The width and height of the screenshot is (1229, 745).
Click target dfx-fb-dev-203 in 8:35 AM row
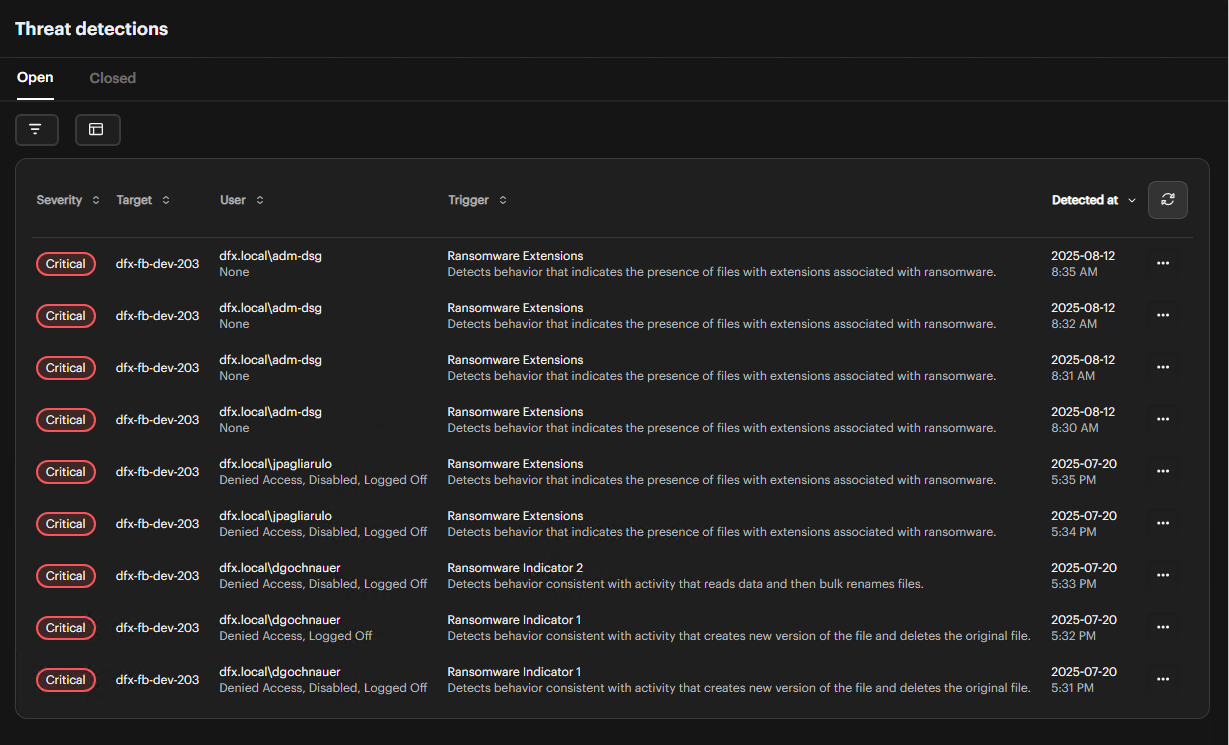pos(158,264)
